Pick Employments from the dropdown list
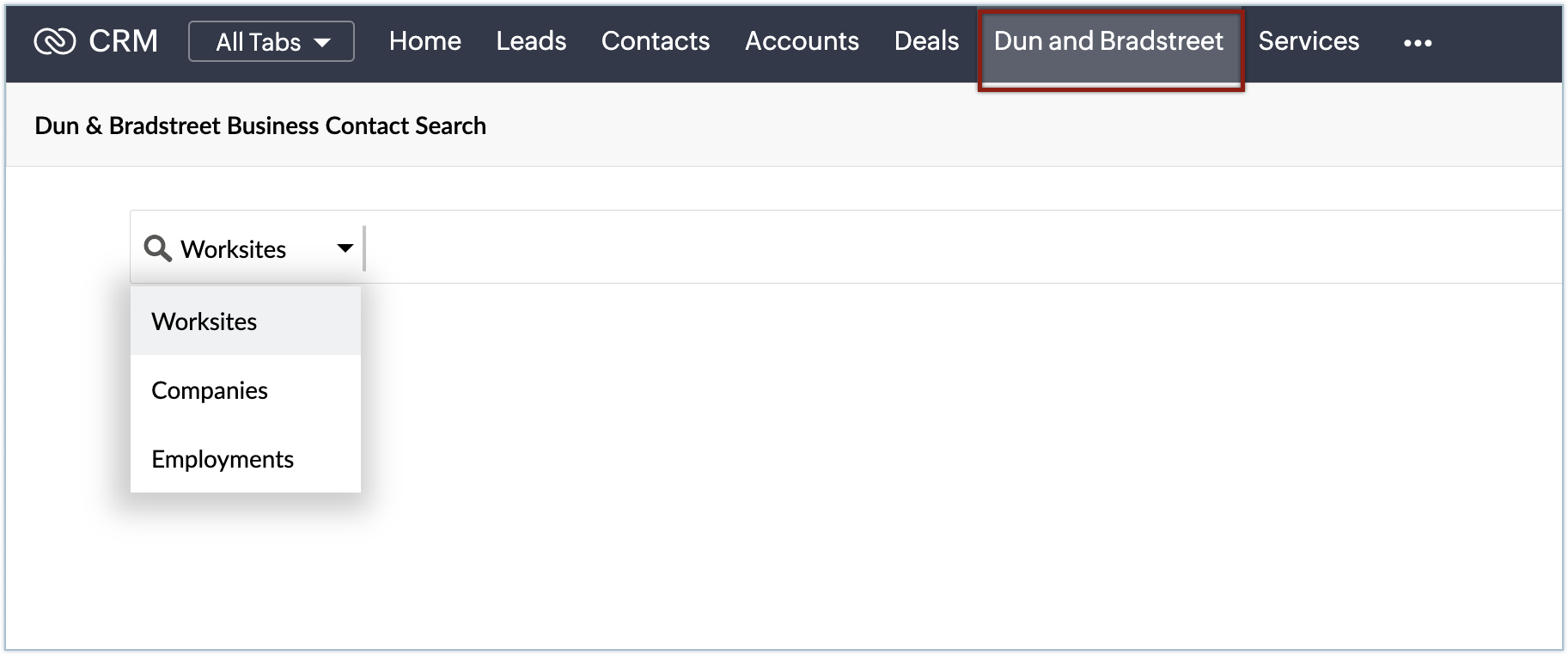The width and height of the screenshot is (1568, 655). coord(223,459)
